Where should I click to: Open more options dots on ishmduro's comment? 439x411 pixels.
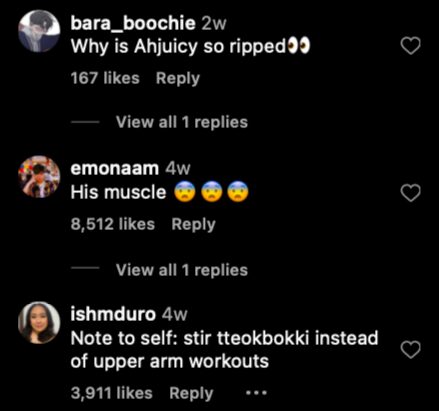coord(256,393)
